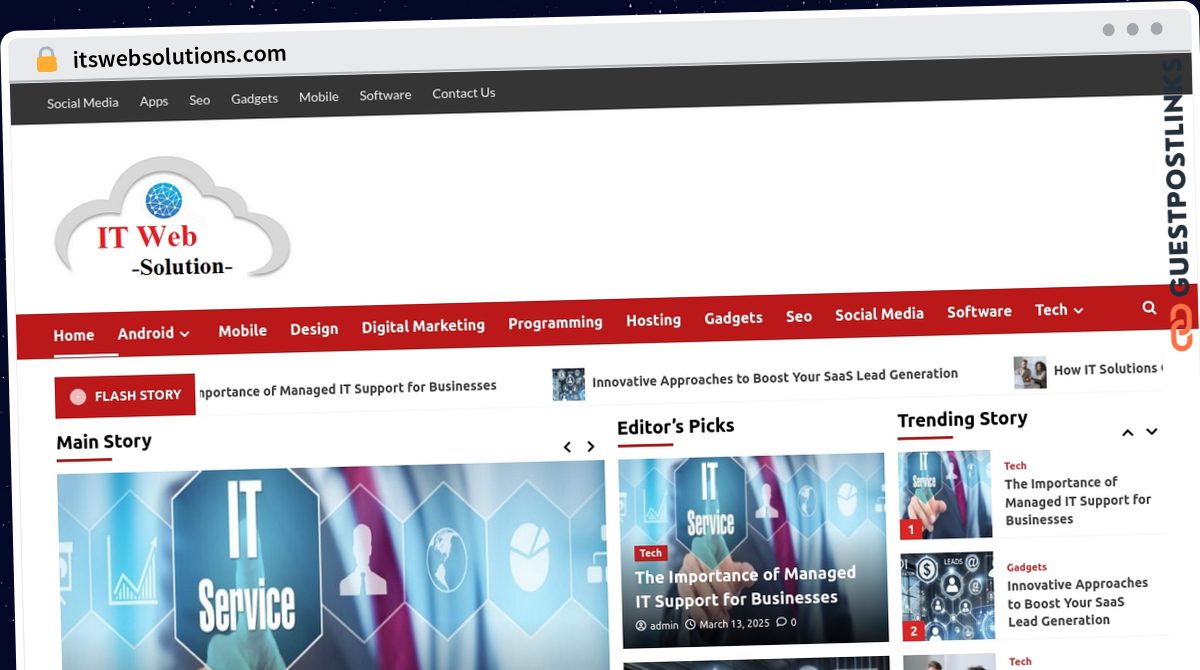Show next Trending Story with down arrow

1151,431
